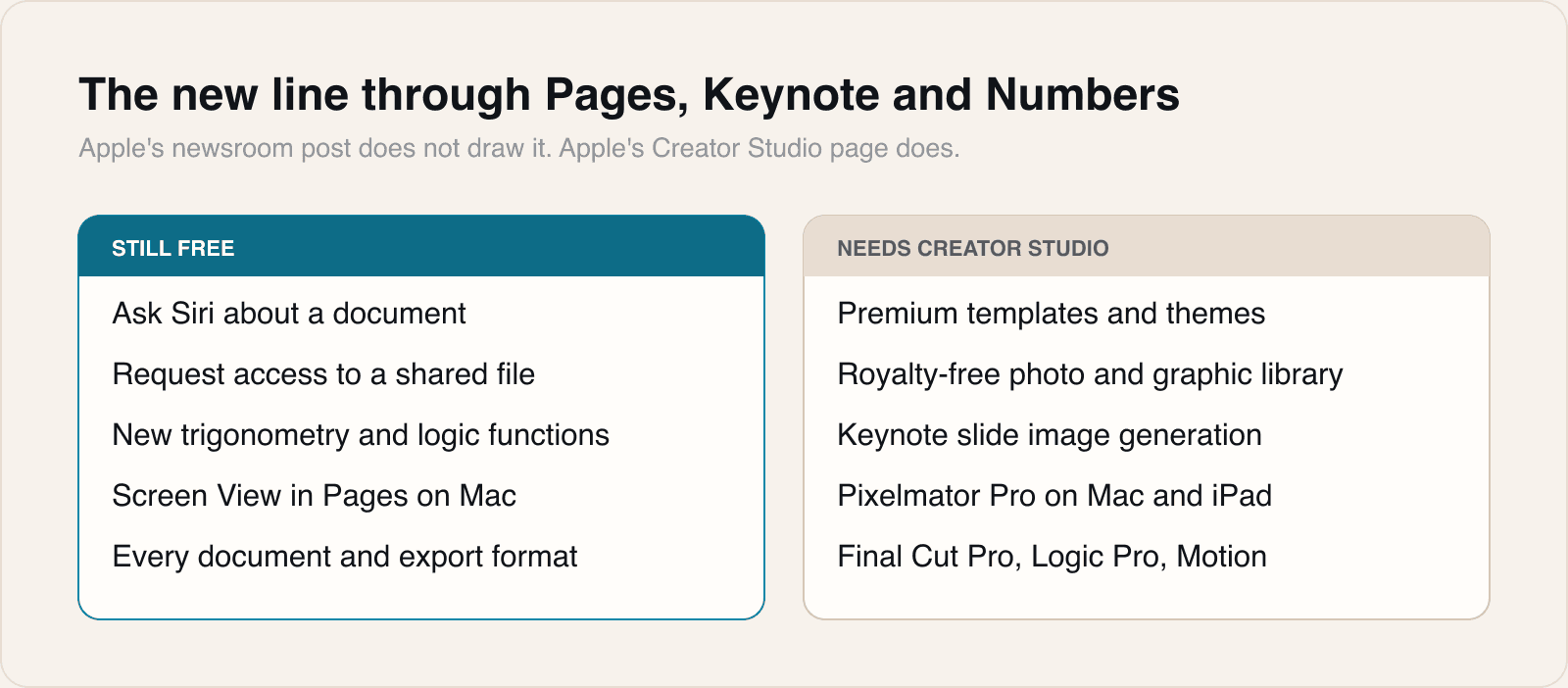Screen dimensions: 1568x688
Task: Click the 'NEEDS CREATOR STUDIO' card header
Action: 1147,247
